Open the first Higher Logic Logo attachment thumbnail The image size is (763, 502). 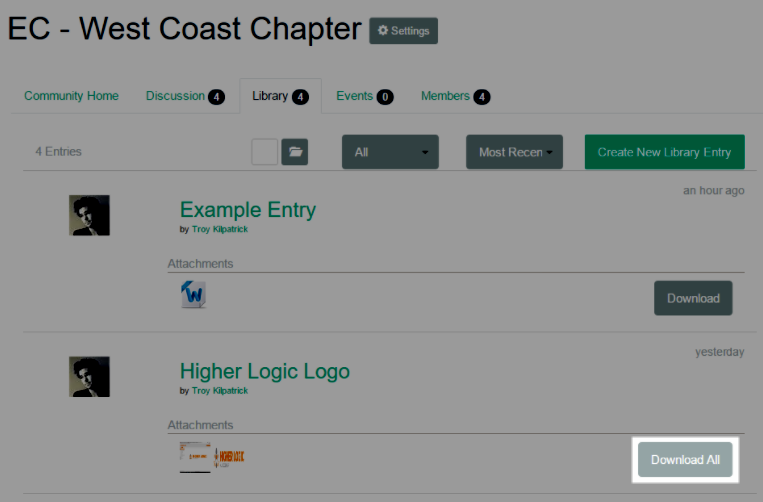(x=195, y=457)
